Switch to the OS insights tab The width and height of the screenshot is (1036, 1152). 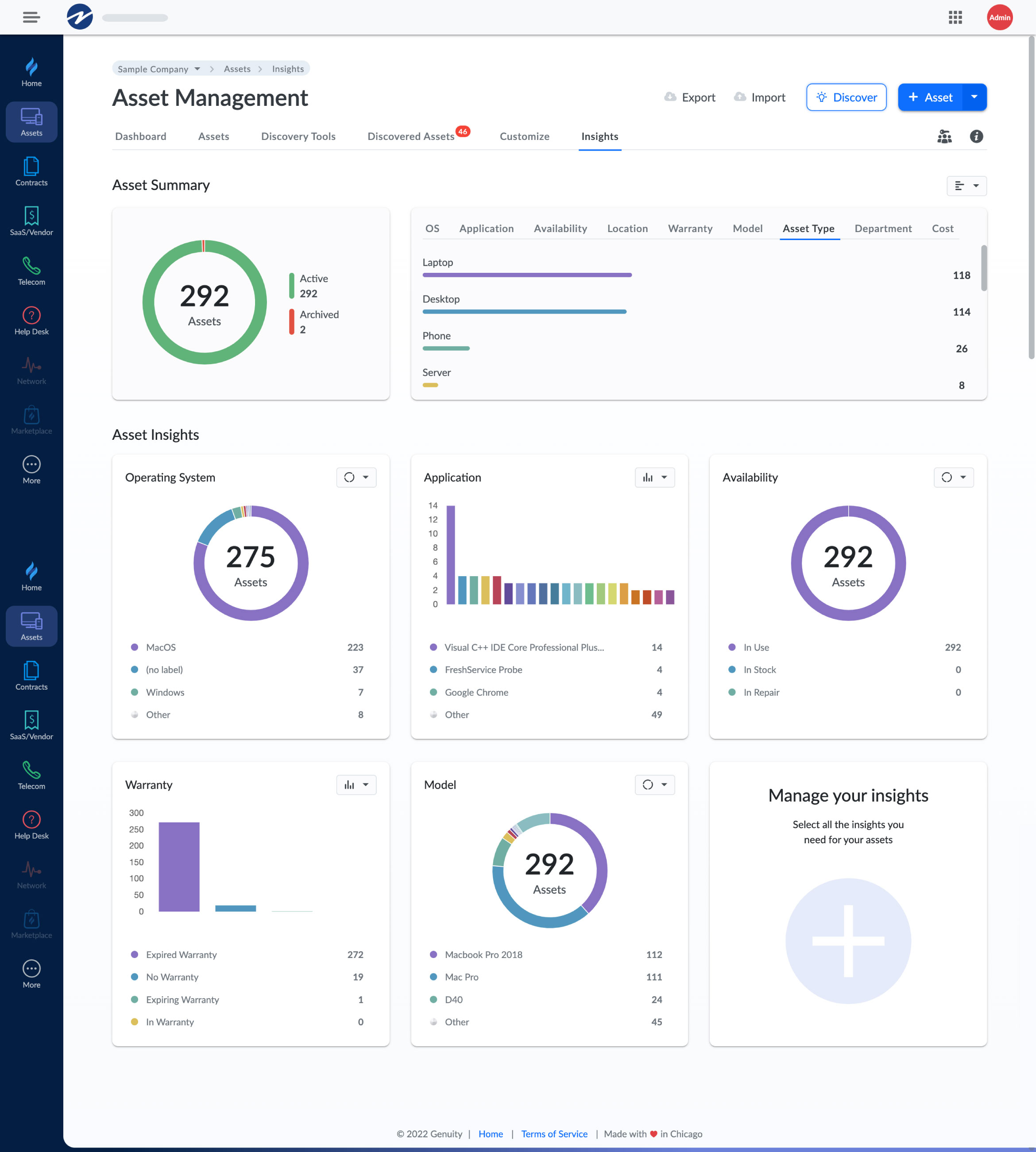point(432,228)
